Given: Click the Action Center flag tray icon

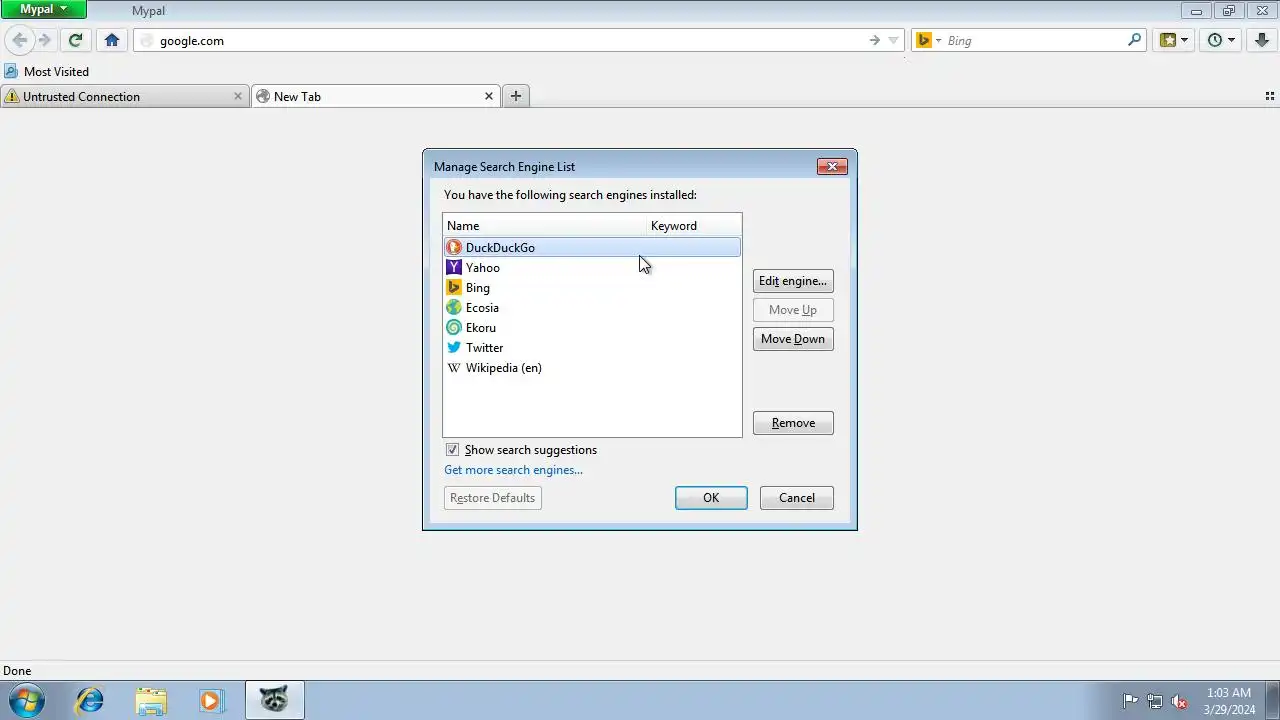Looking at the screenshot, I should [x=1131, y=701].
